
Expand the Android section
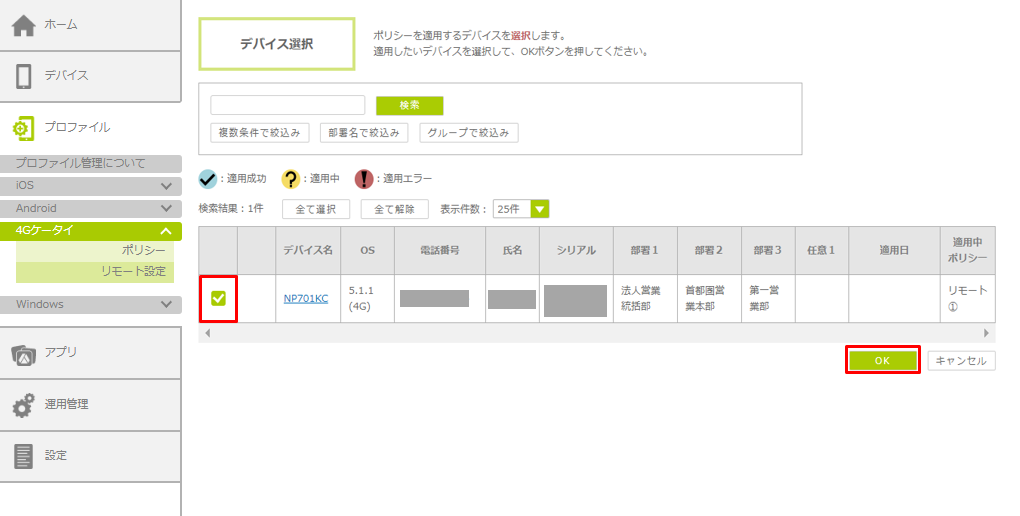(166, 209)
